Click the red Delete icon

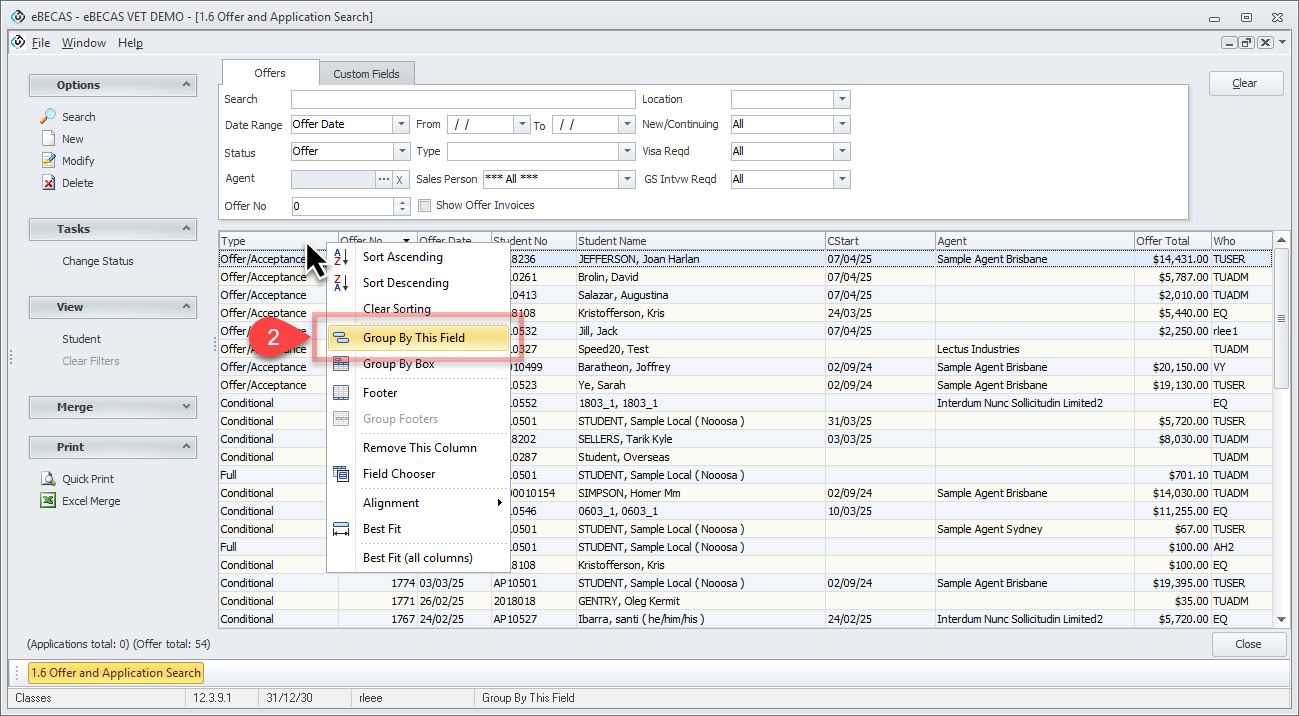point(48,183)
